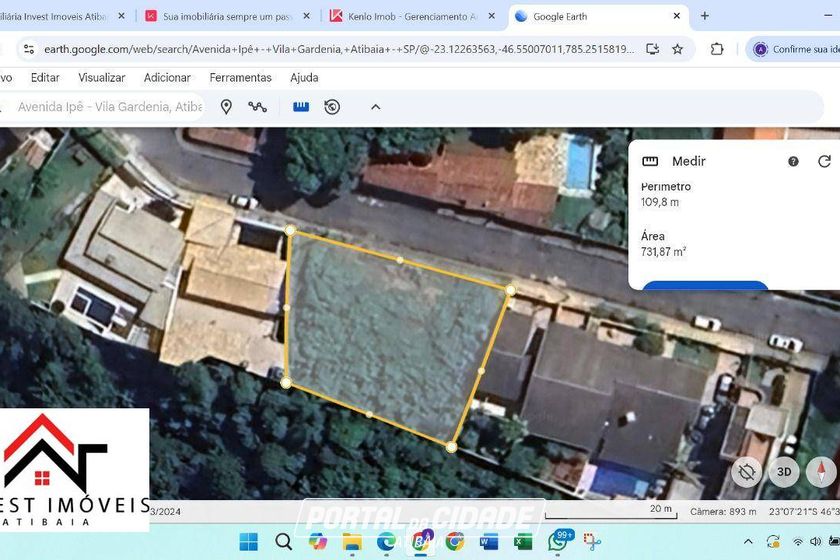Image resolution: width=840 pixels, height=560 pixels.
Task: Open the Adicionar menu
Action: [167, 78]
